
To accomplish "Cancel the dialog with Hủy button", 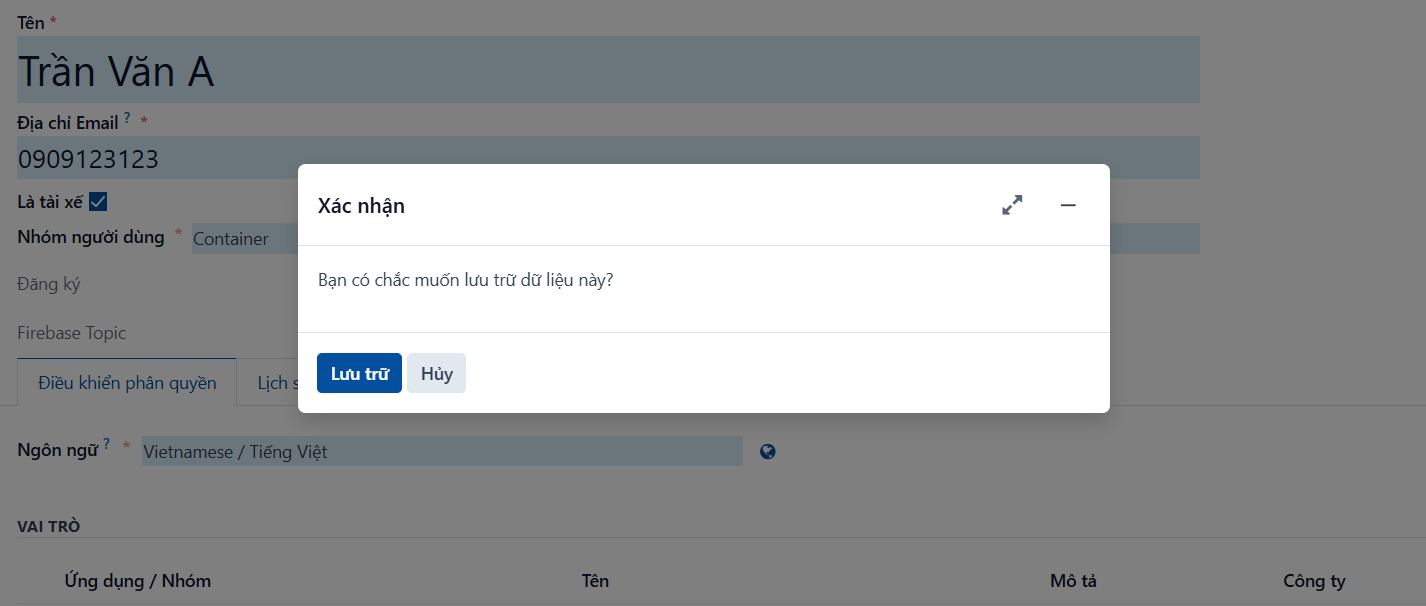I will point(436,373).
